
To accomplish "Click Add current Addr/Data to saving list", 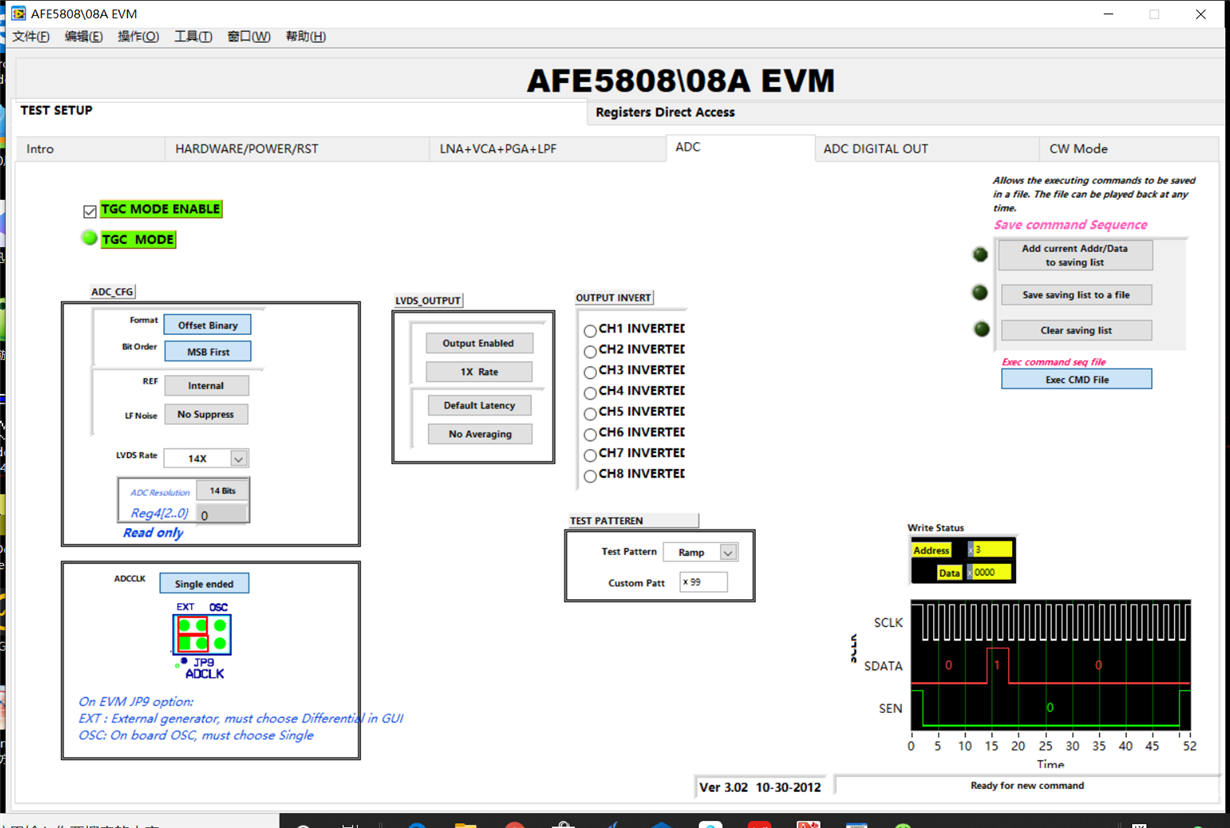I will (1075, 256).
